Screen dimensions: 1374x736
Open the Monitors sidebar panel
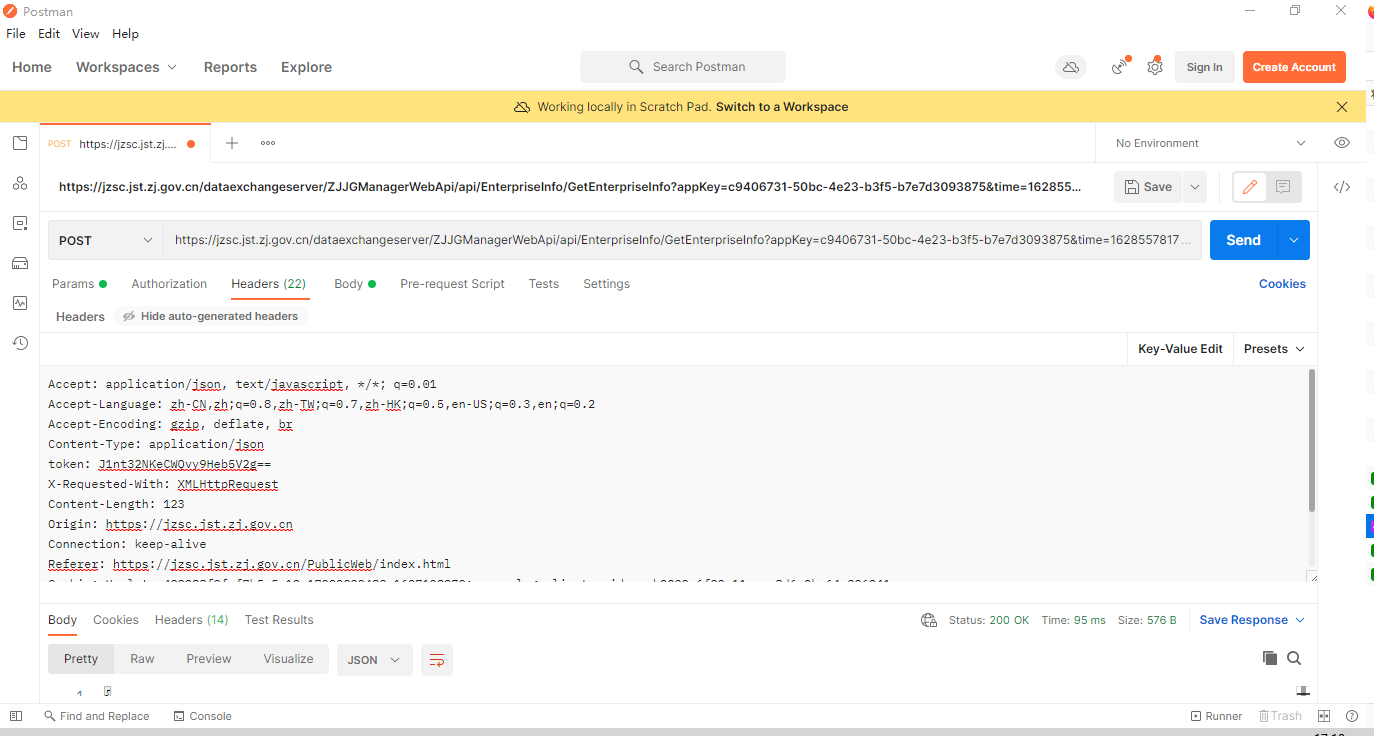tap(20, 303)
